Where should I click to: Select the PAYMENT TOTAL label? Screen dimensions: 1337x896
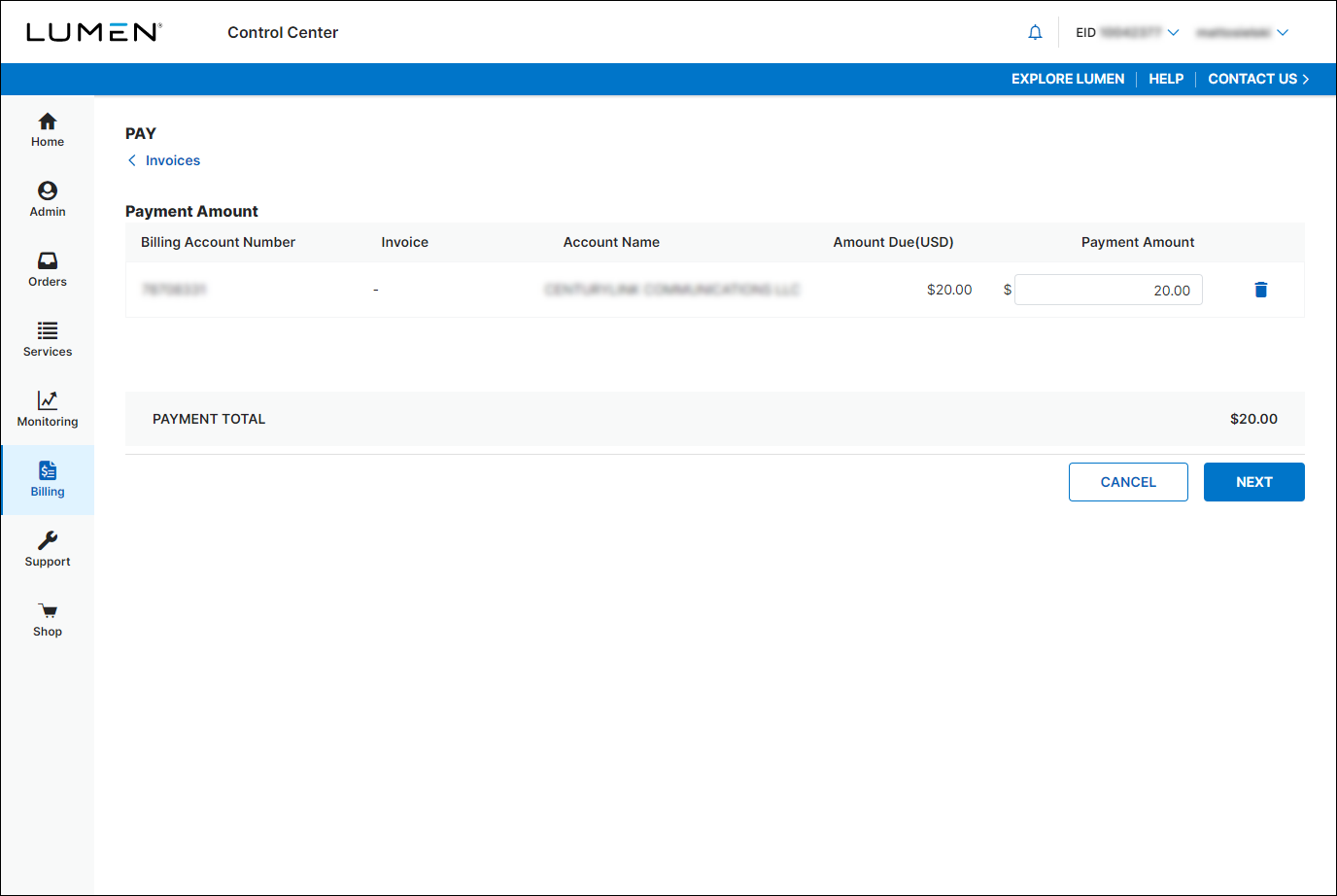click(209, 419)
